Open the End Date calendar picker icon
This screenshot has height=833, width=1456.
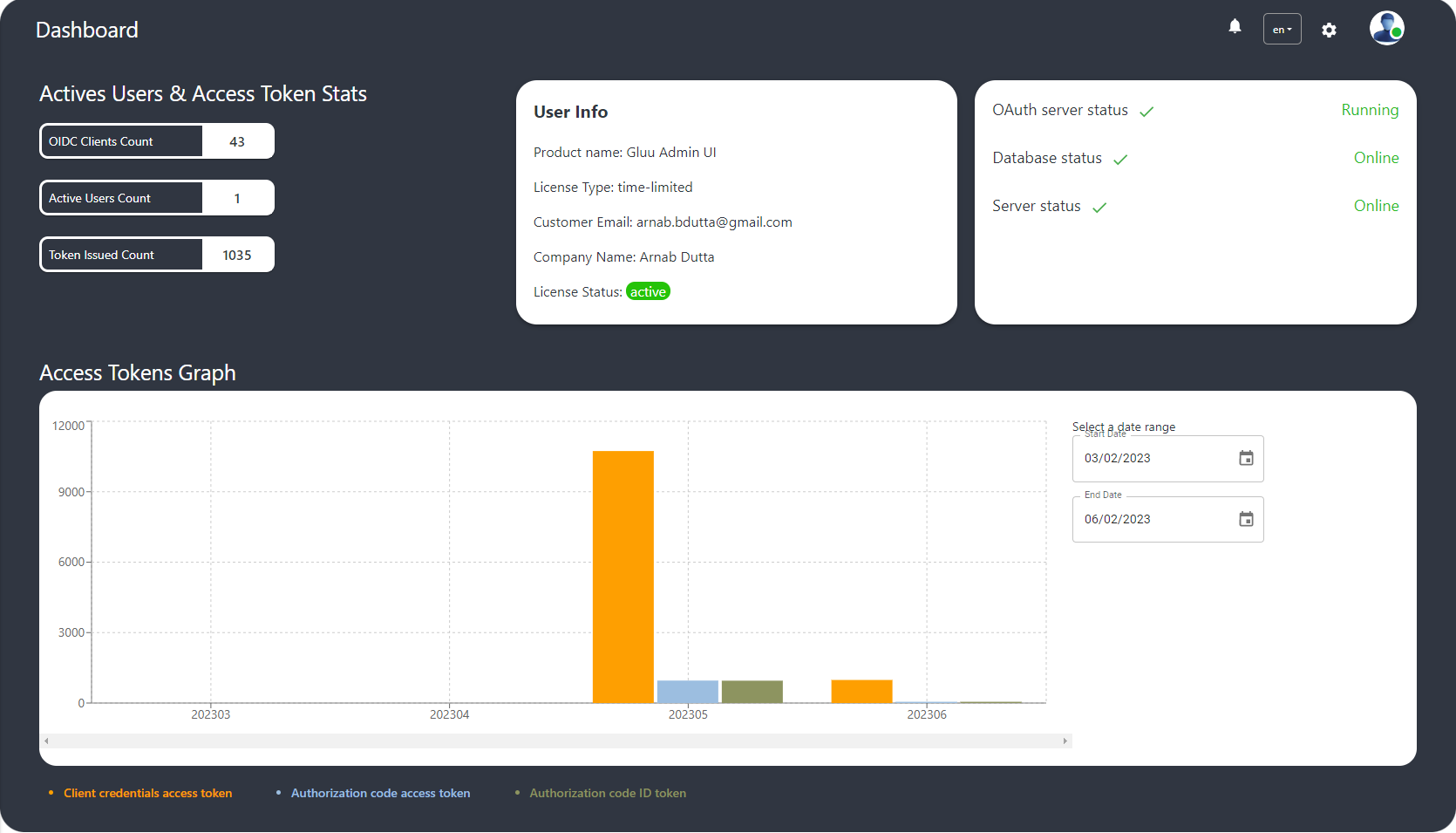[x=1246, y=519]
